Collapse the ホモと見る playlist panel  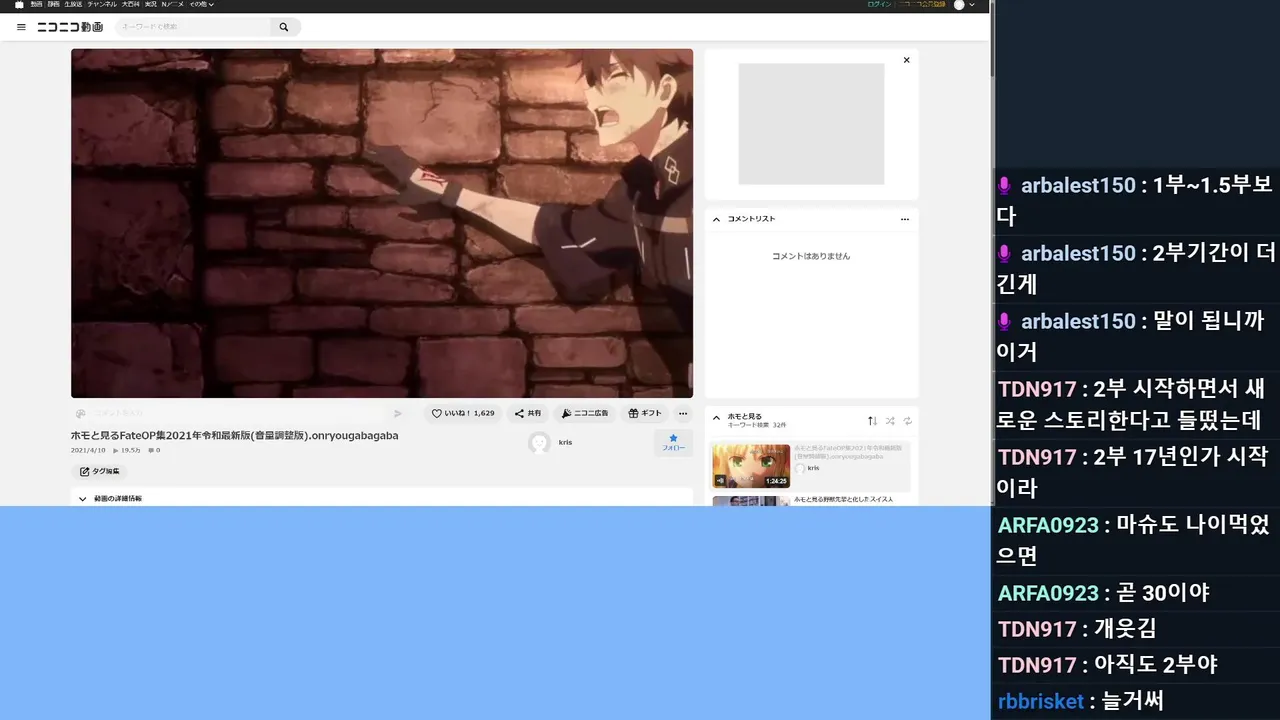716,418
